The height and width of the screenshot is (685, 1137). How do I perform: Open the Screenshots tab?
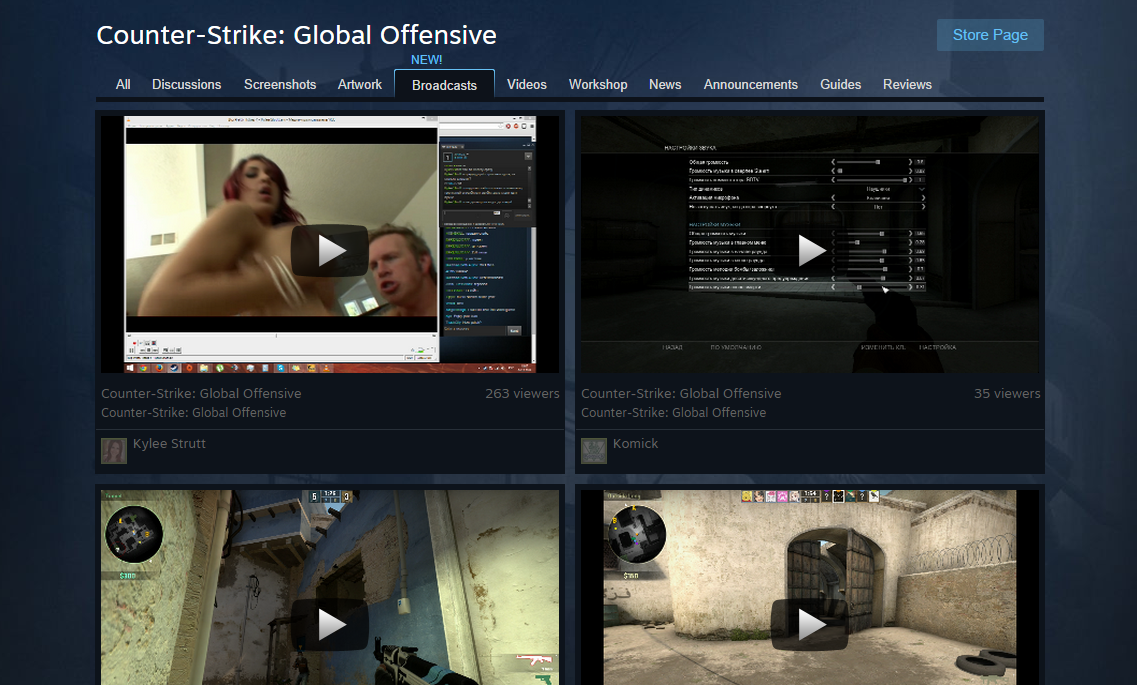click(280, 85)
